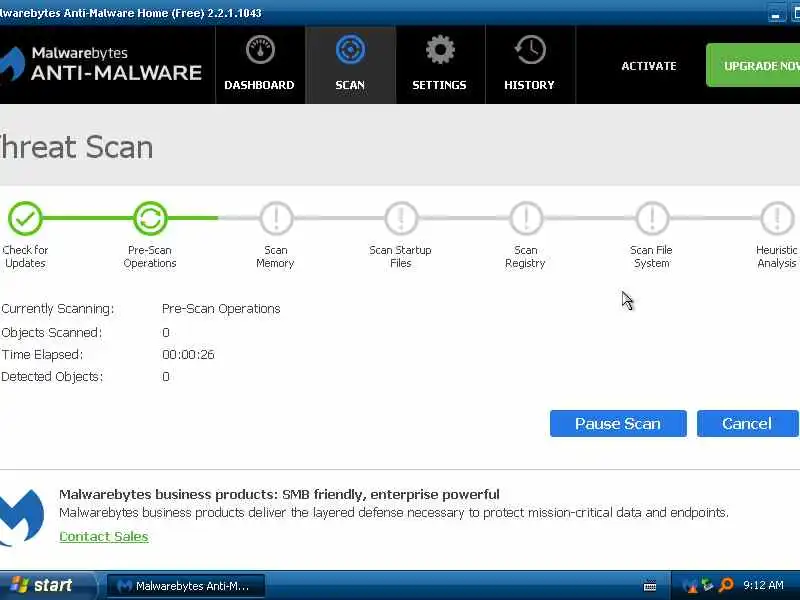Click the Scan Registry step label
The width and height of the screenshot is (800, 600).
(526, 257)
